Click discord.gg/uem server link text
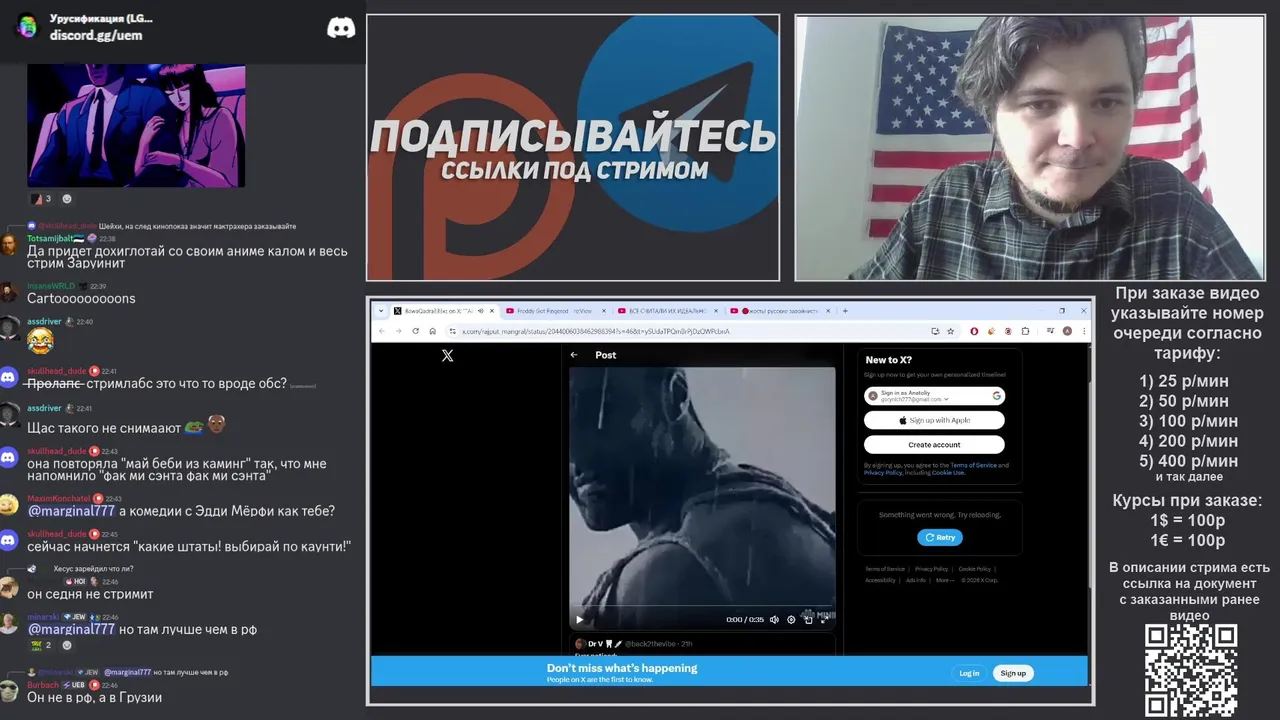 tap(96, 35)
